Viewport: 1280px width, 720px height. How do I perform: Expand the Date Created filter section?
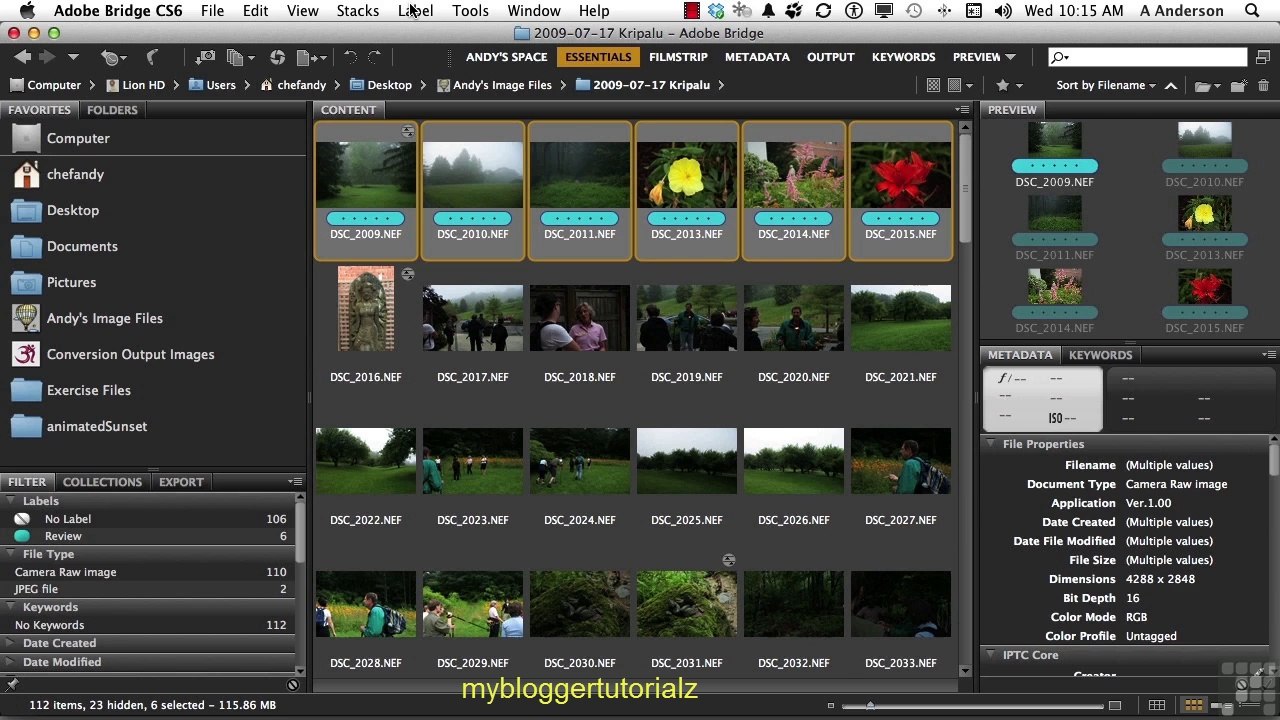(12, 643)
